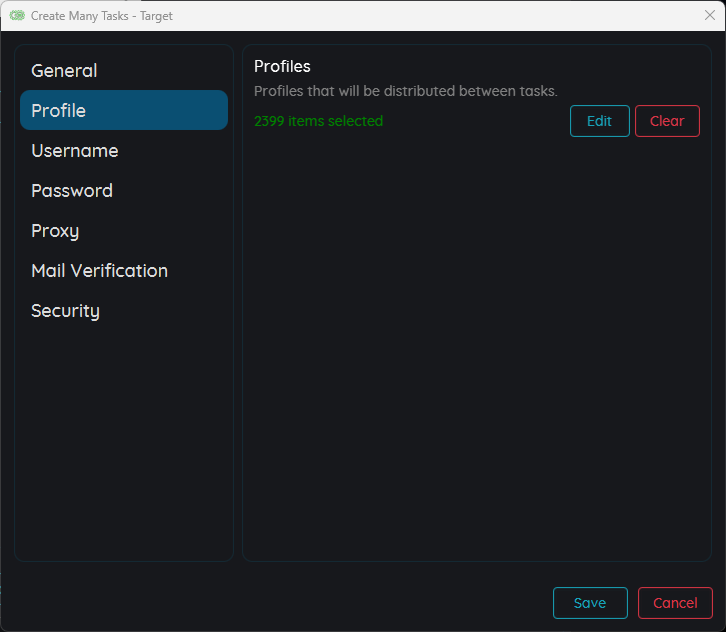
Task: Click the profiles distribution description text
Action: coord(405,91)
